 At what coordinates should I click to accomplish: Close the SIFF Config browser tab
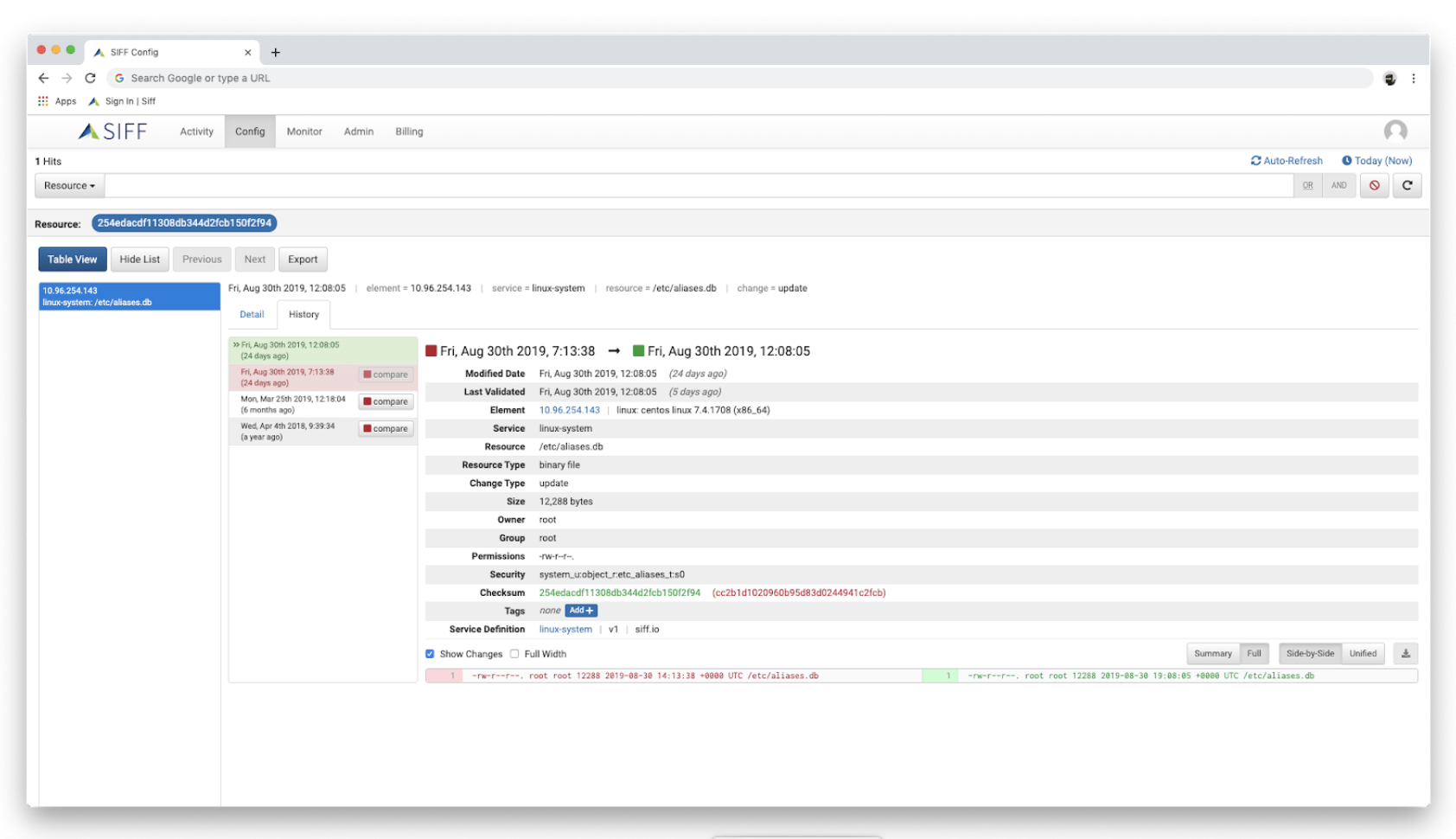(x=247, y=52)
